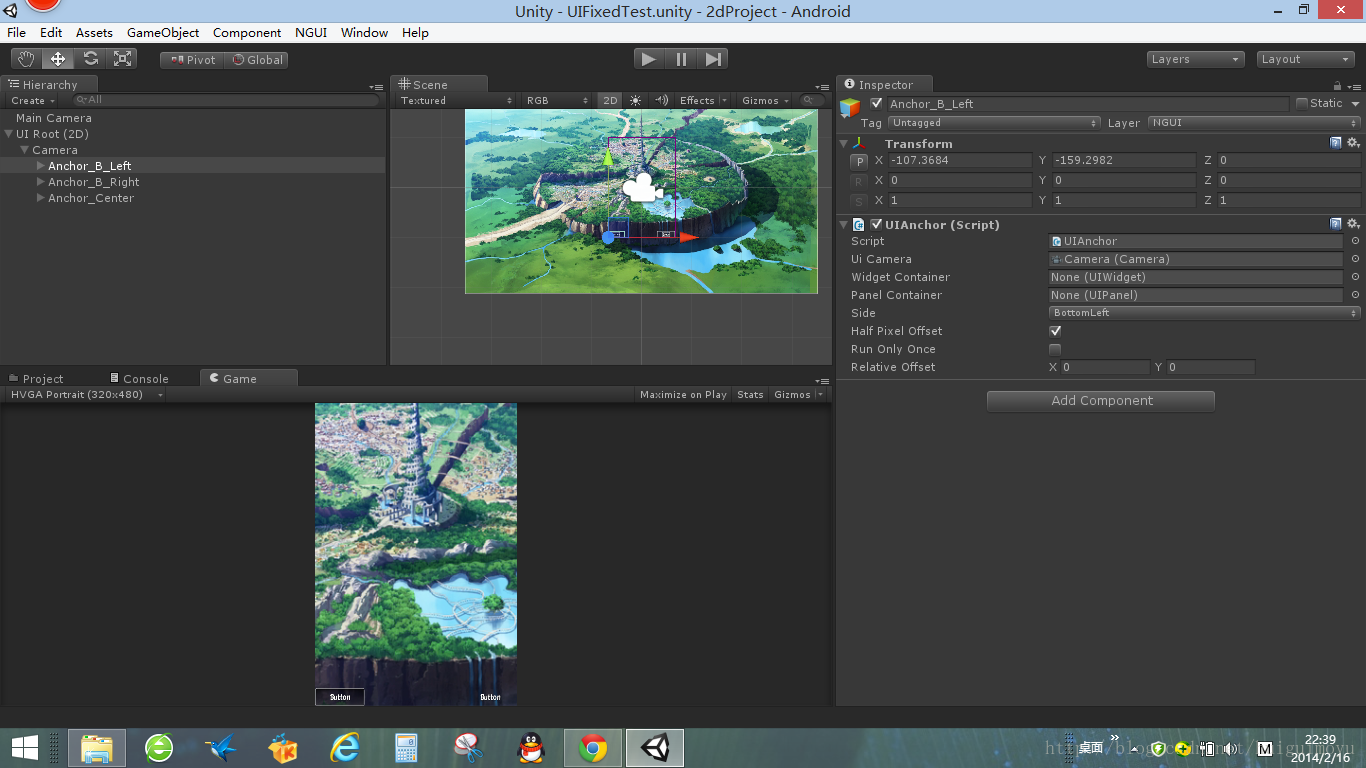Open the Layer dropdown (NGUI)
This screenshot has width=1366, height=768.
1254,123
